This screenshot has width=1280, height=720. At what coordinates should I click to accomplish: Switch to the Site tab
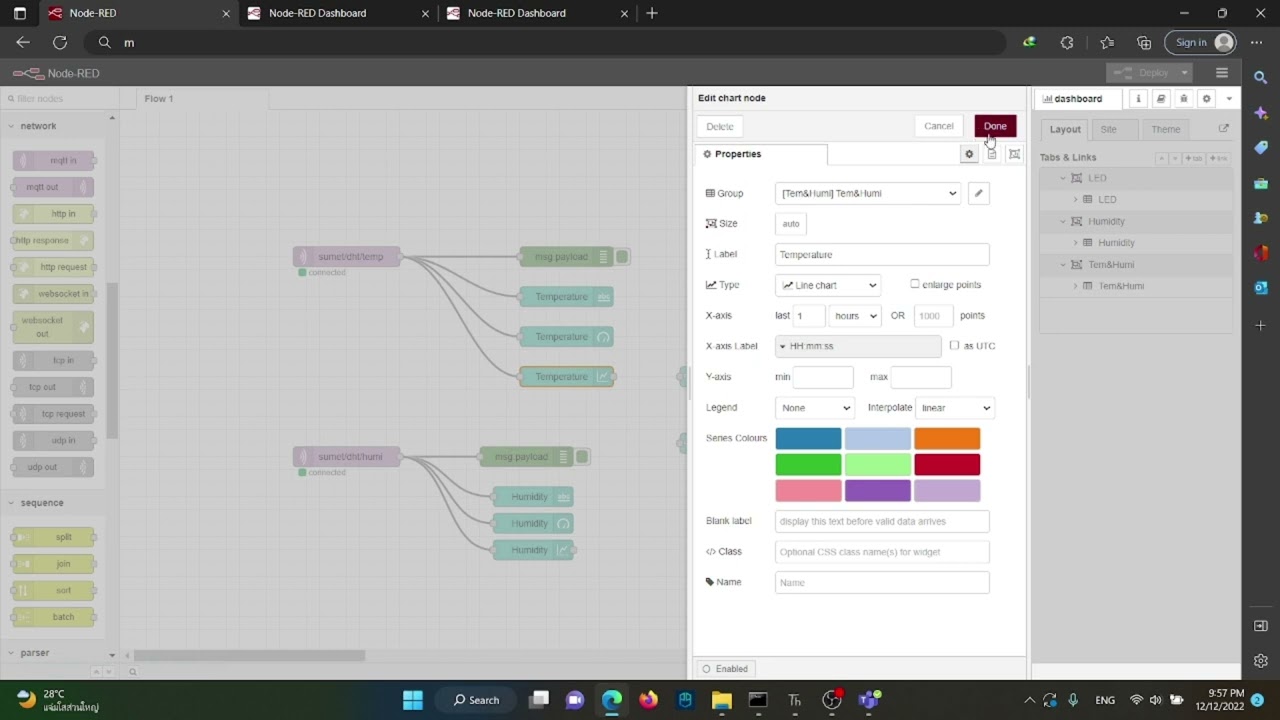[1108, 129]
